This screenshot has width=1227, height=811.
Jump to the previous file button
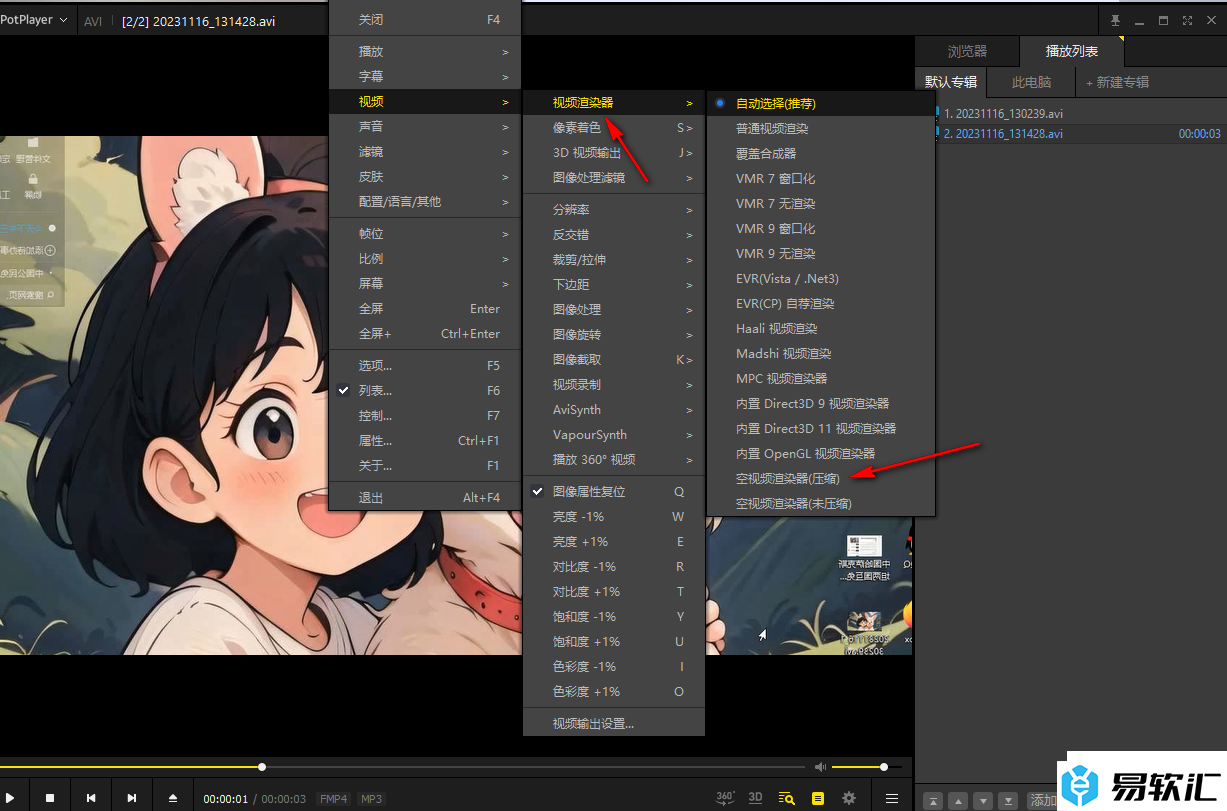[91, 798]
